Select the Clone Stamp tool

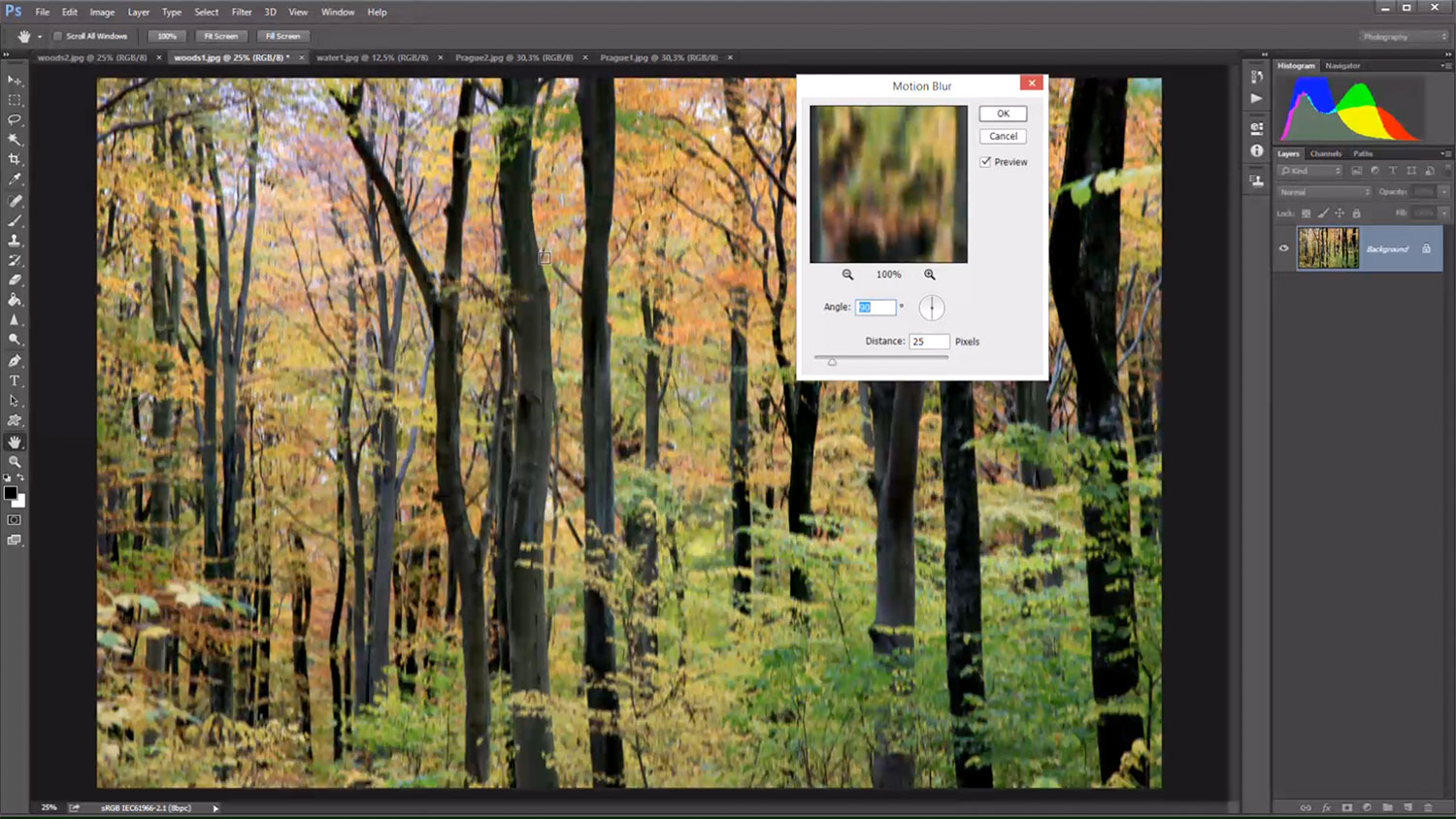click(15, 241)
